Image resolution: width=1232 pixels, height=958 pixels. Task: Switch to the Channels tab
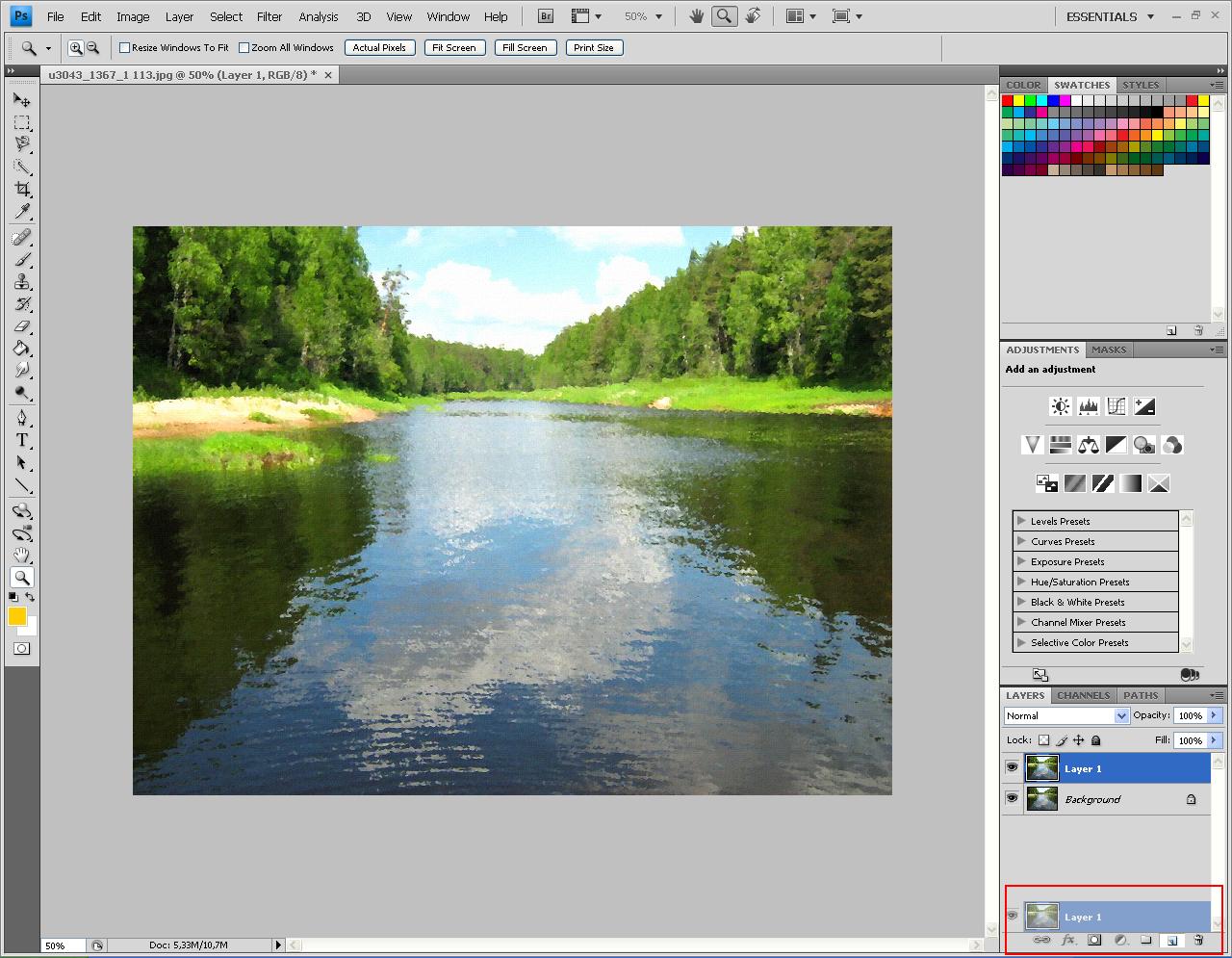pos(1084,695)
